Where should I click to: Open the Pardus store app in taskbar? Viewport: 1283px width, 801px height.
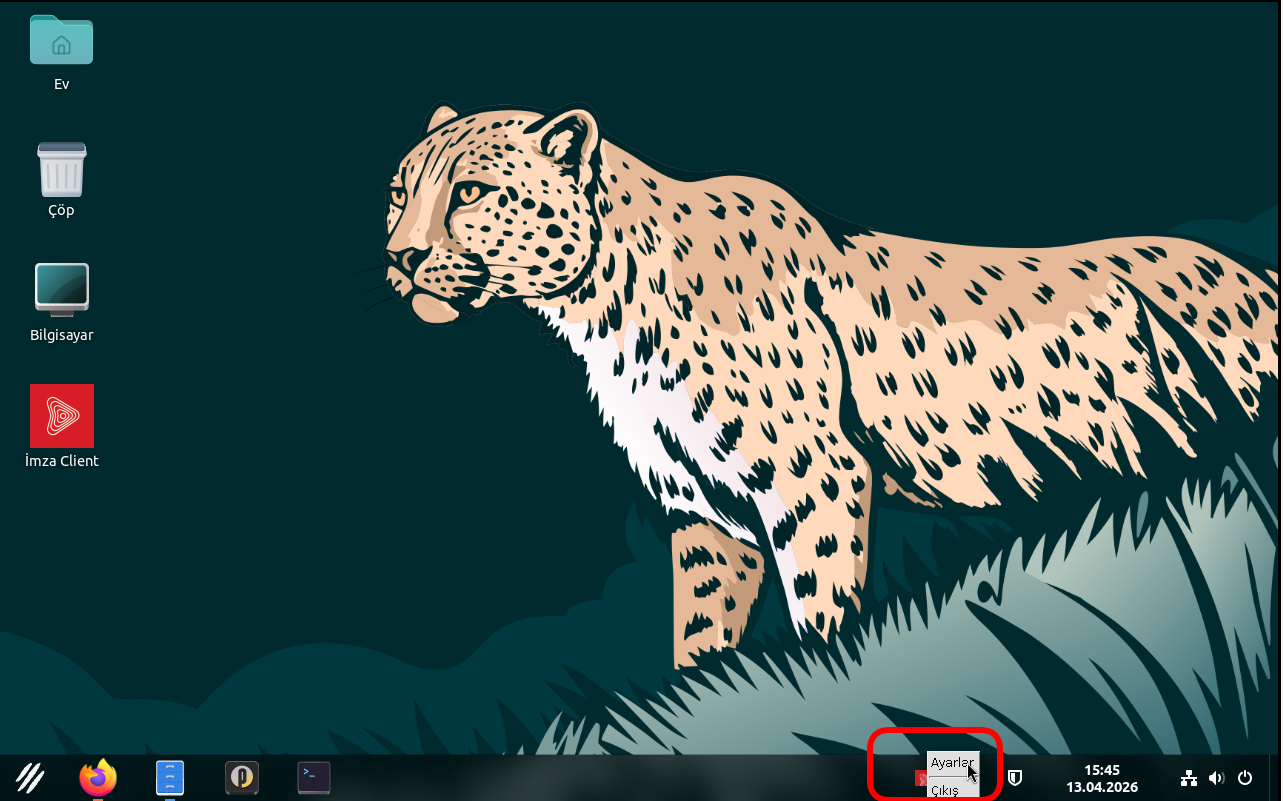click(242, 777)
